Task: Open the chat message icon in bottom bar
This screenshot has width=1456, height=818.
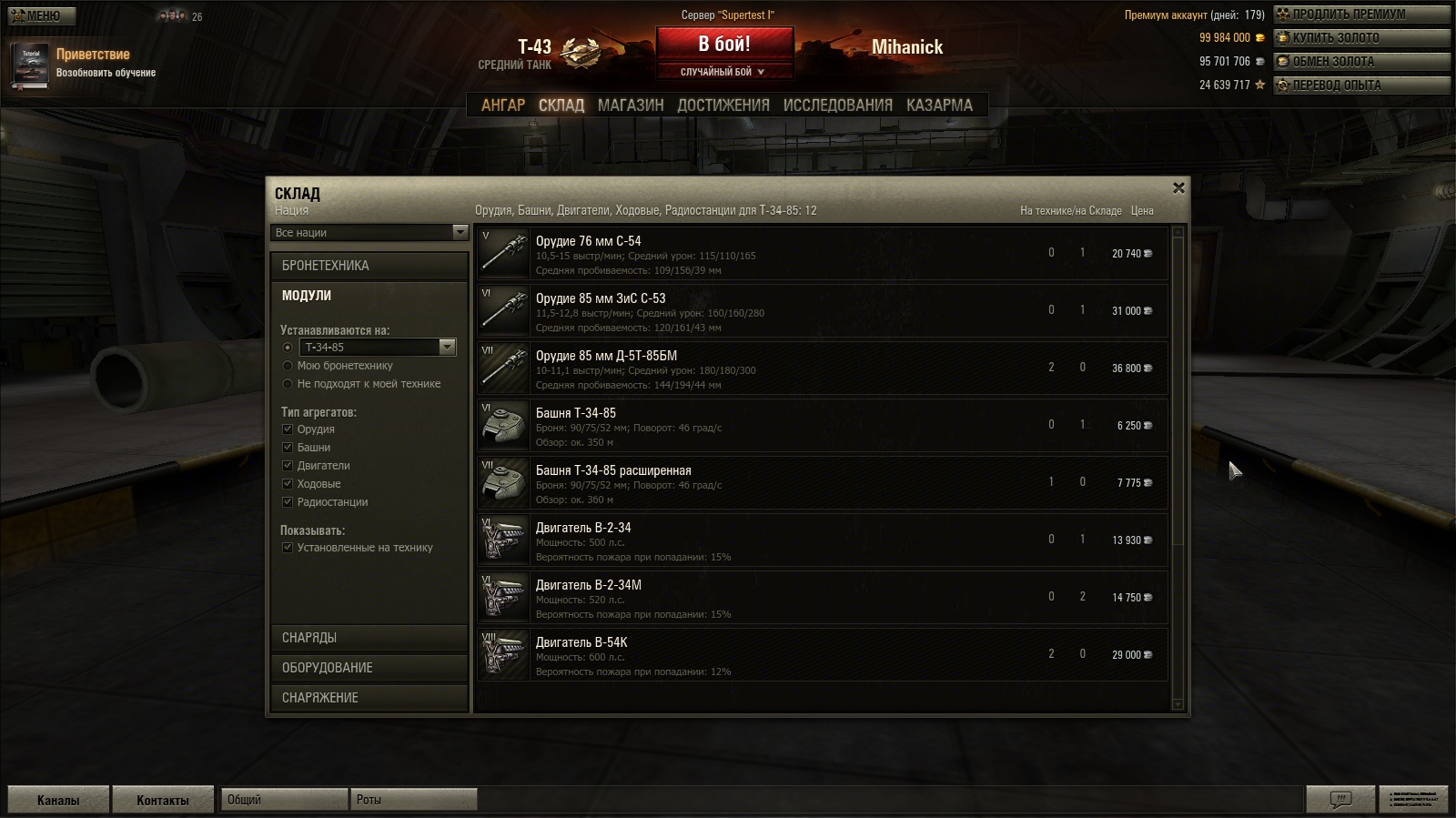Action: 1340,799
